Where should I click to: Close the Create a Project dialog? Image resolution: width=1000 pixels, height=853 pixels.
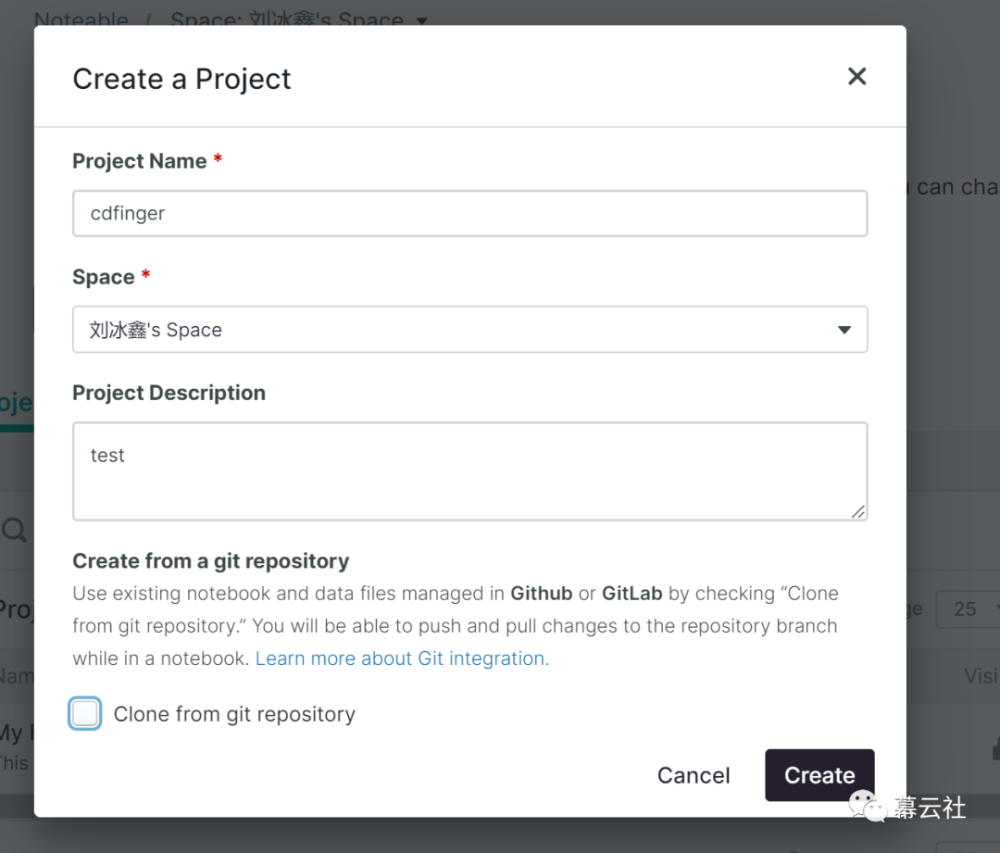click(857, 77)
